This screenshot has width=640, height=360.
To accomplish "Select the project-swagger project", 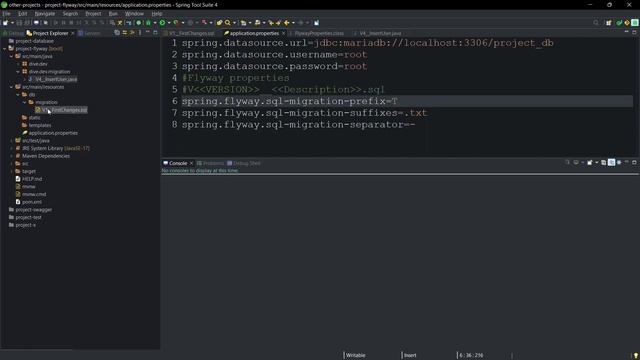I will click(x=33, y=210).
